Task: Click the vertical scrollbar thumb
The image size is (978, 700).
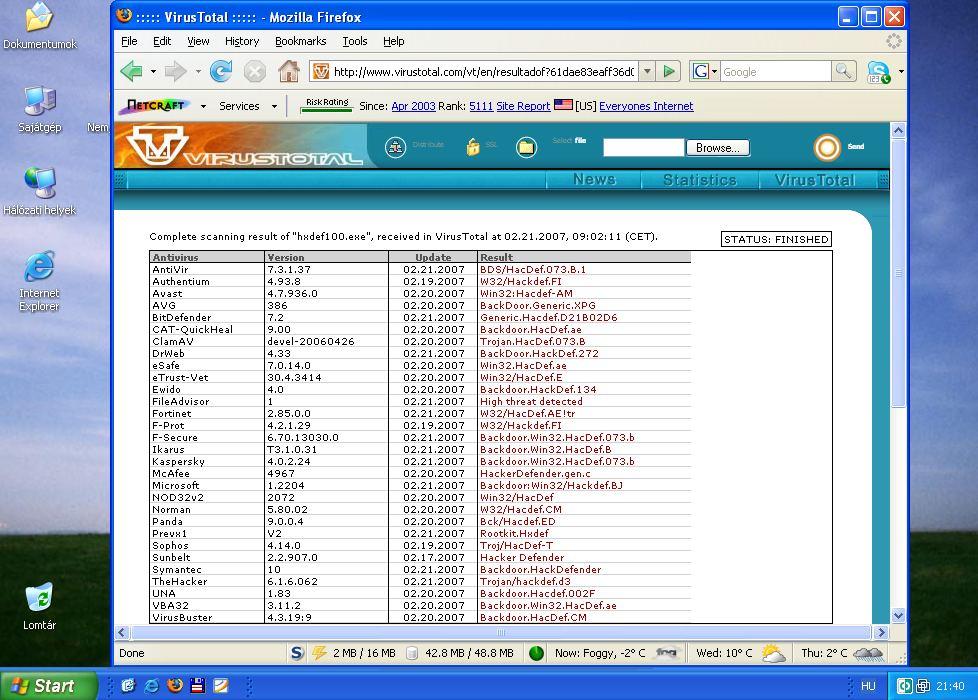Action: pyautogui.click(x=898, y=273)
